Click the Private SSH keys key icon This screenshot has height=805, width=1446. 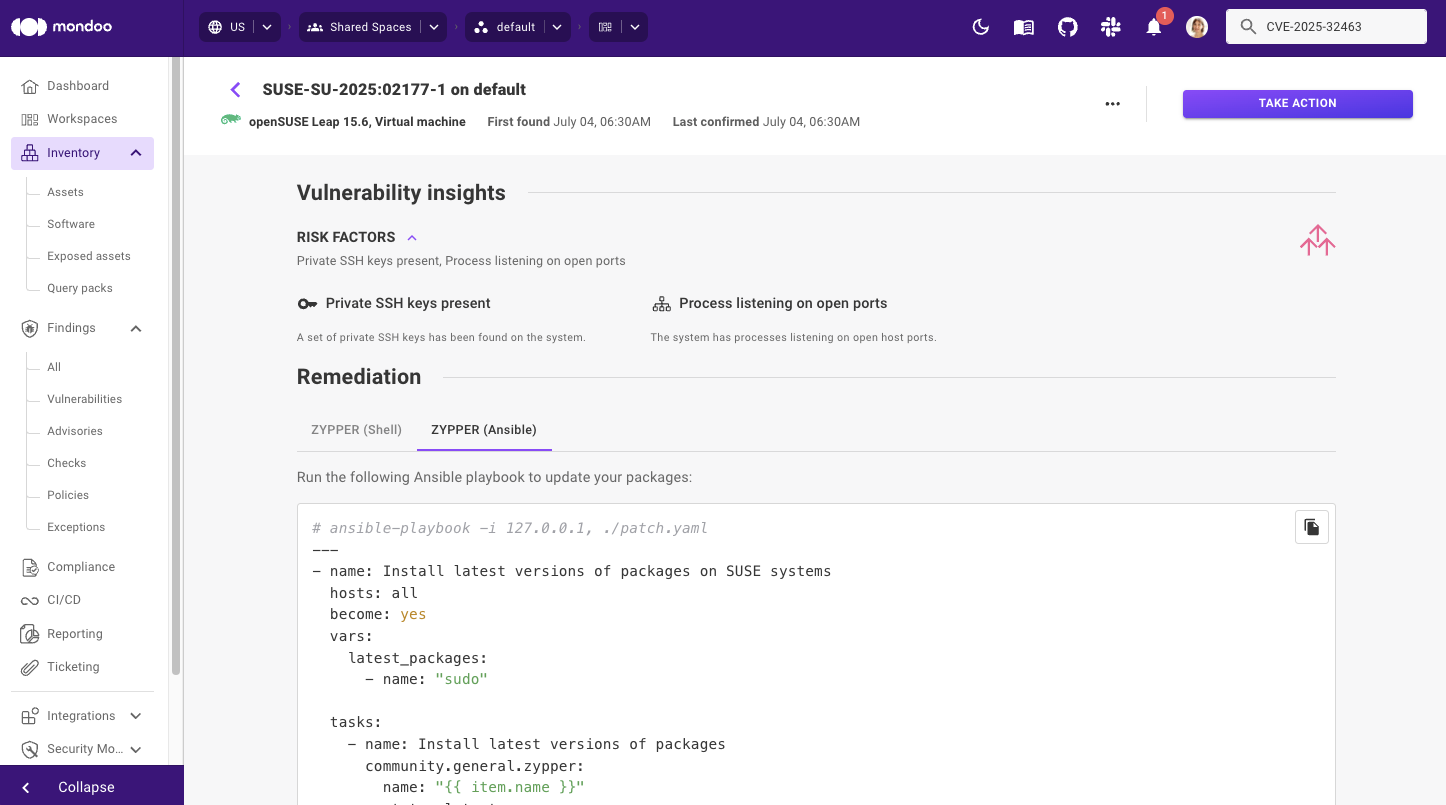[307, 303]
